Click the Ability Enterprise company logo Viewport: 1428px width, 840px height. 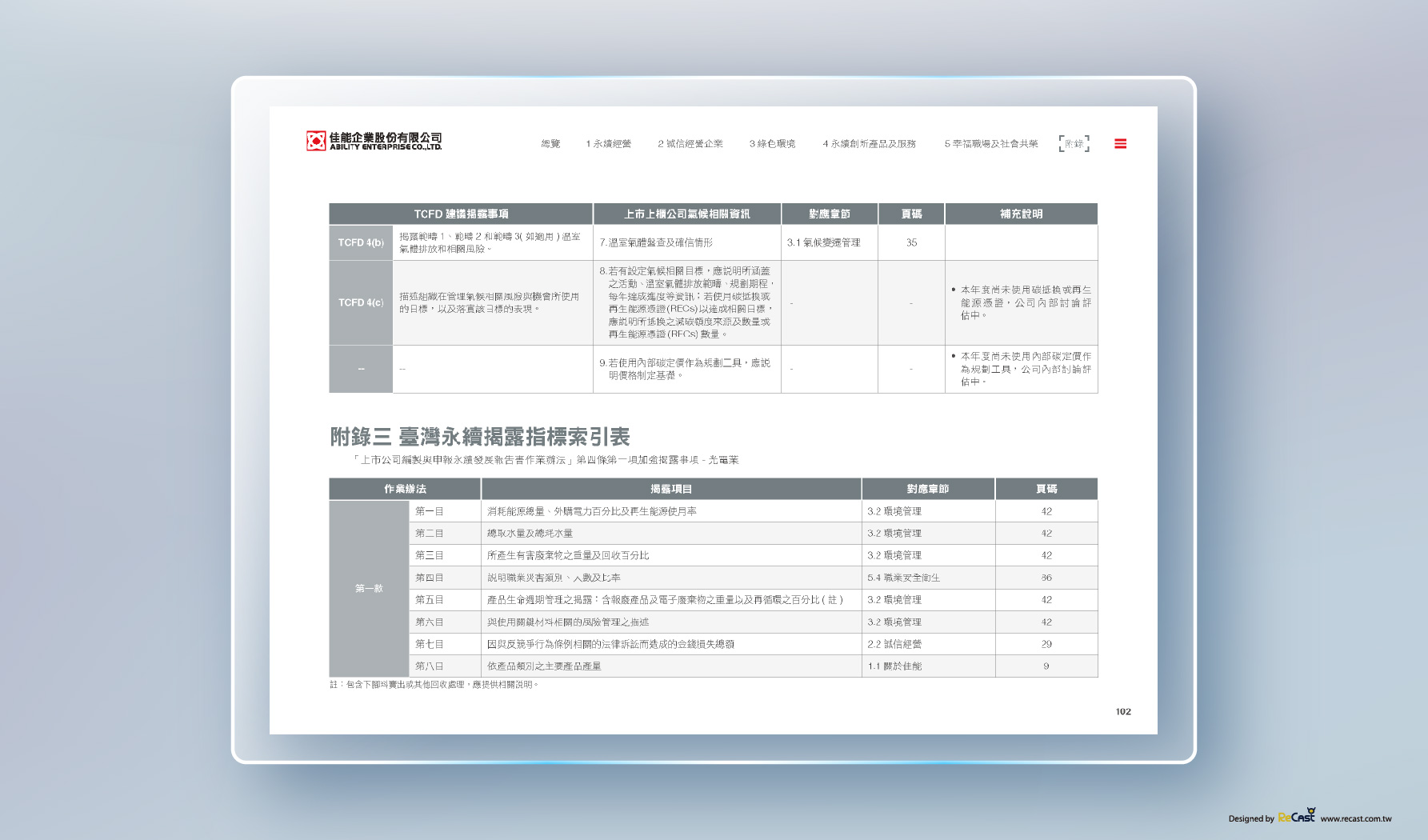(374, 142)
